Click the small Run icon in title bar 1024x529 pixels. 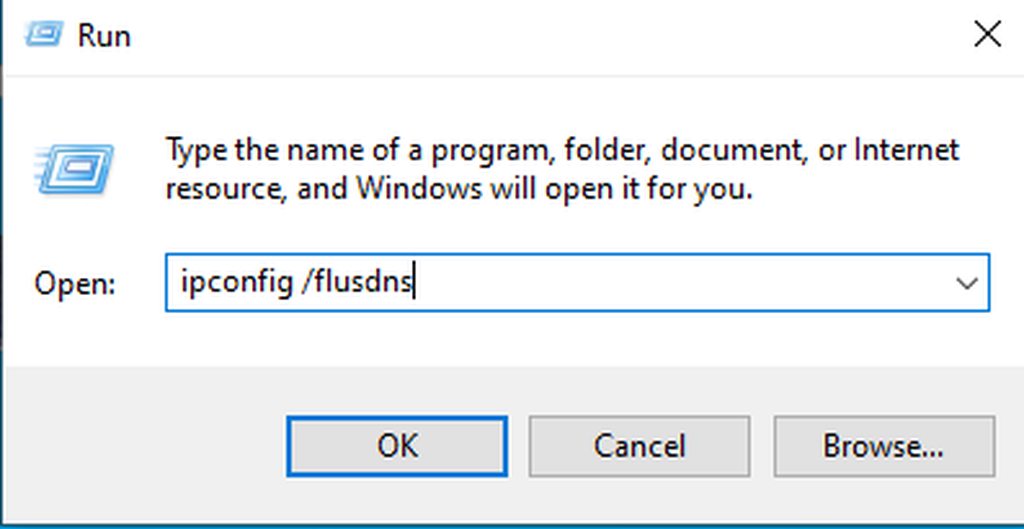tap(44, 34)
